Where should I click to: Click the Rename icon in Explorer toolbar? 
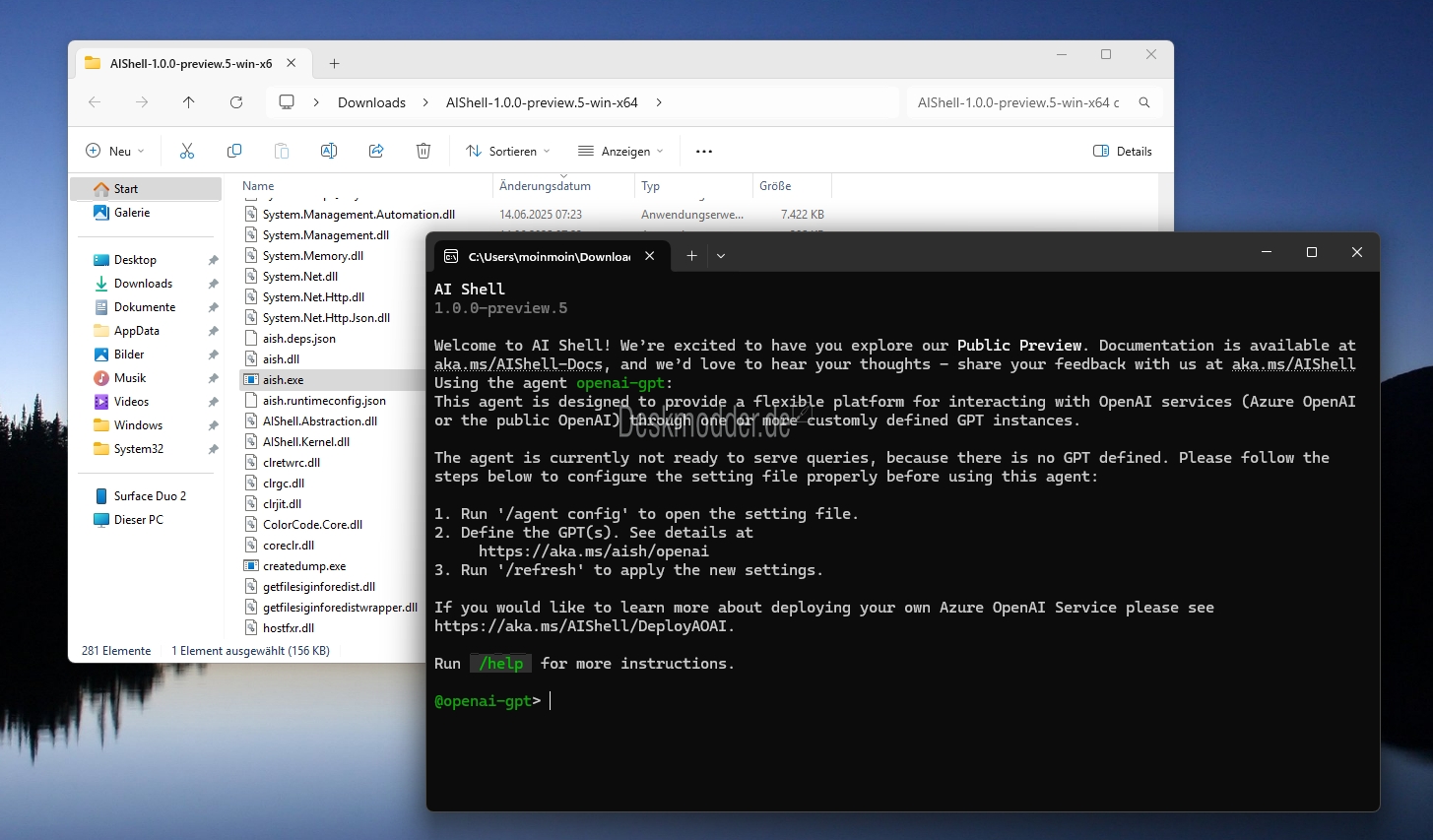point(329,151)
